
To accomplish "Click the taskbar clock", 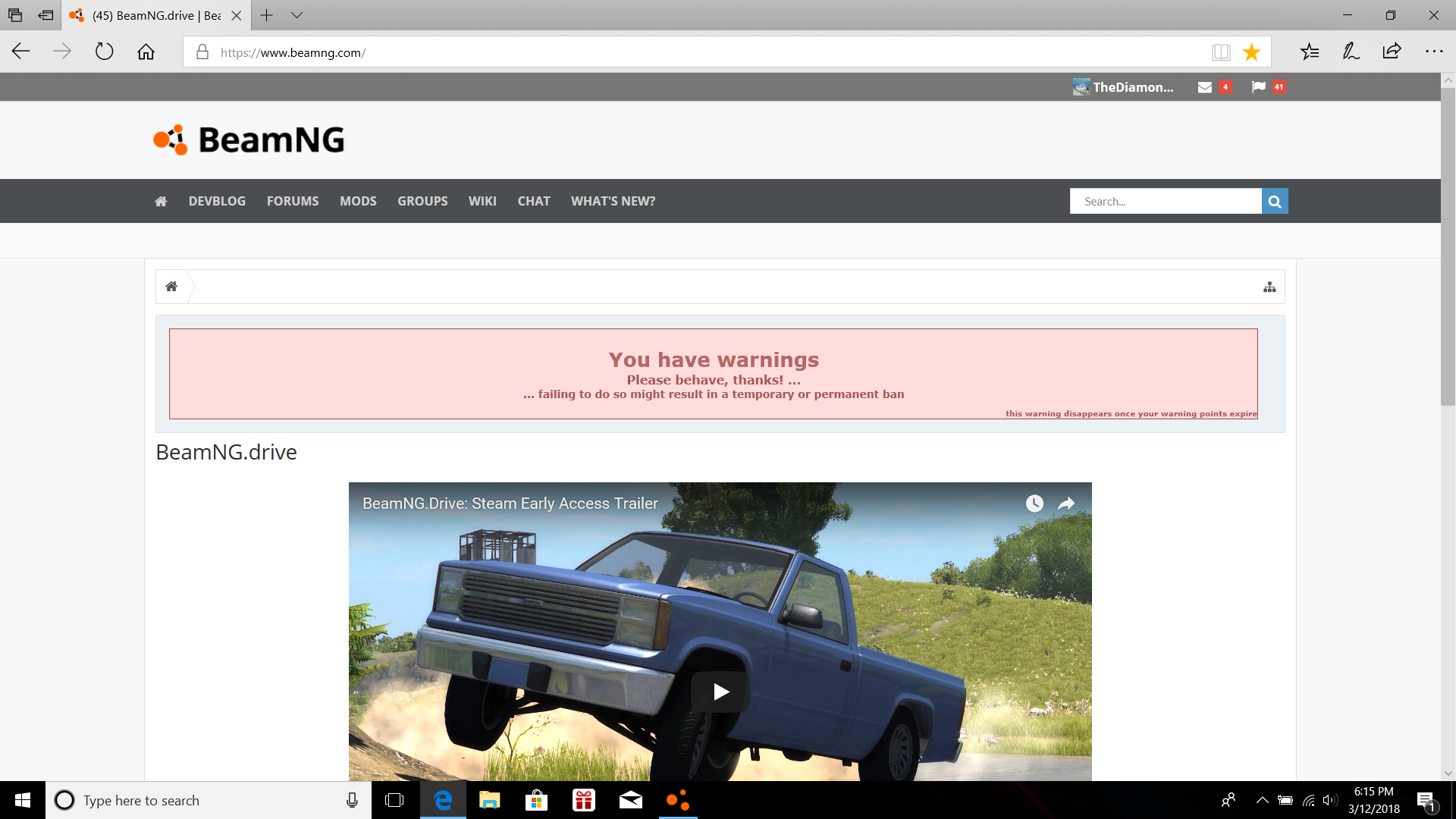I will pos(1373,800).
